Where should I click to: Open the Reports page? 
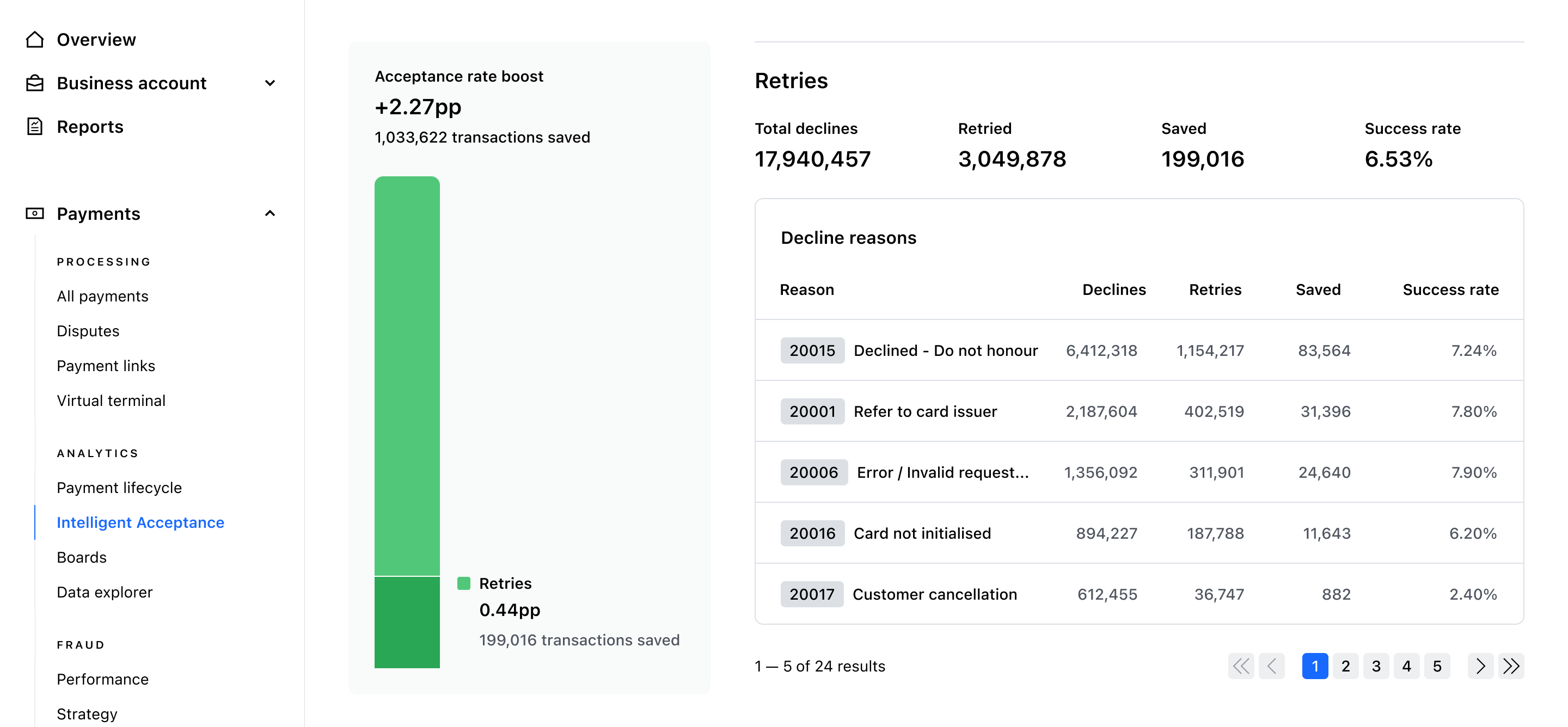[x=90, y=127]
